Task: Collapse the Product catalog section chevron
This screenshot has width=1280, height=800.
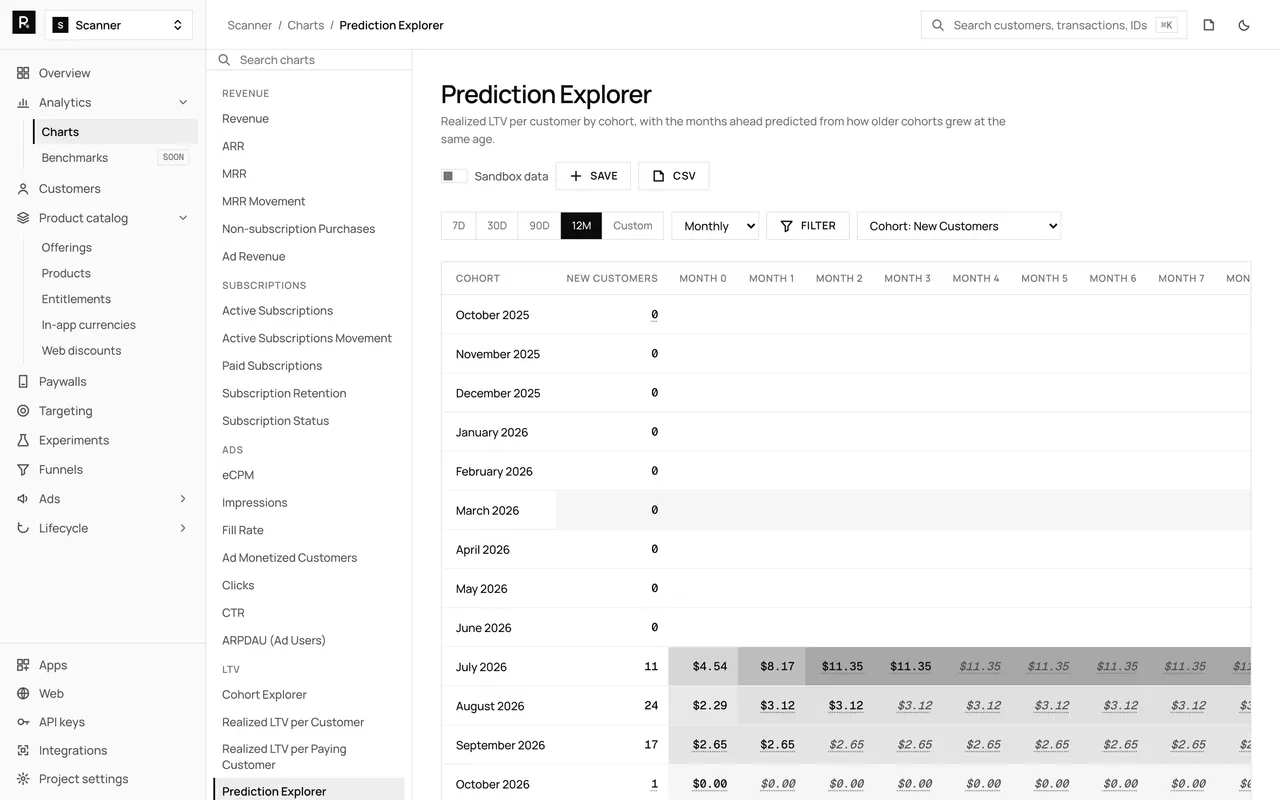Action: (x=183, y=218)
